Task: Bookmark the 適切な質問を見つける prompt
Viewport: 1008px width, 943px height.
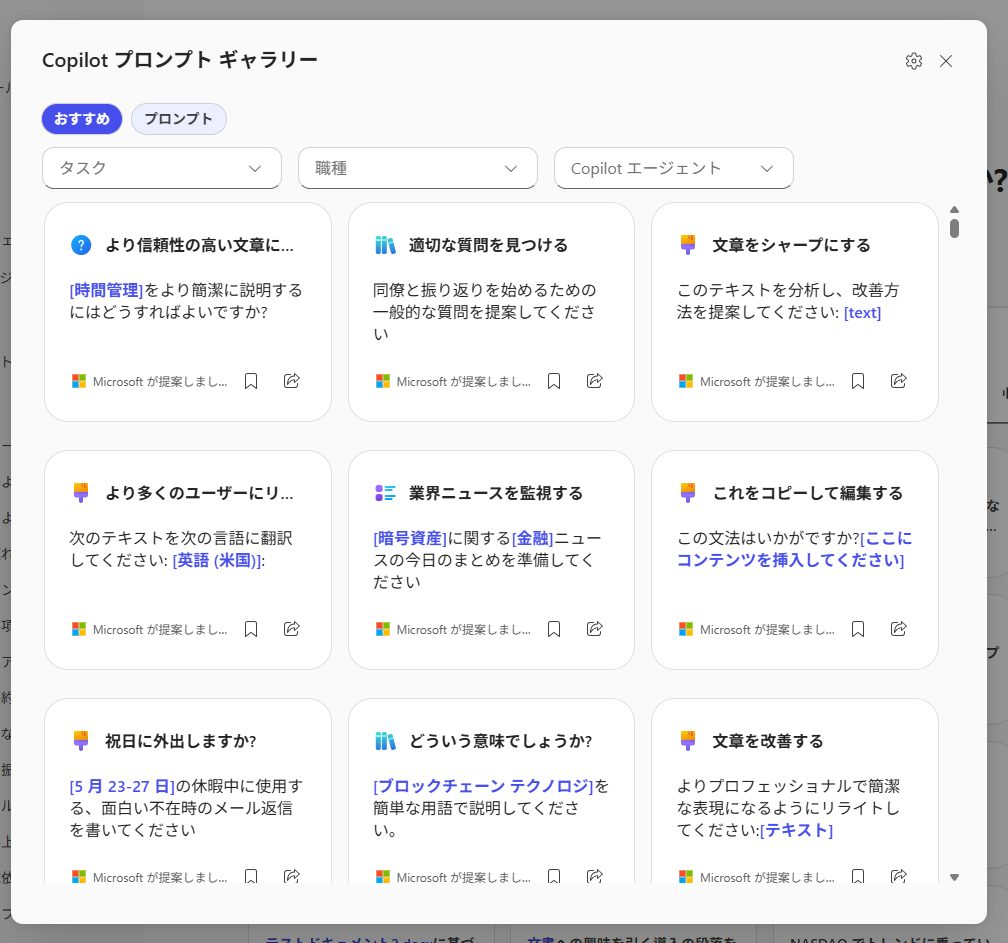Action: coord(554,381)
